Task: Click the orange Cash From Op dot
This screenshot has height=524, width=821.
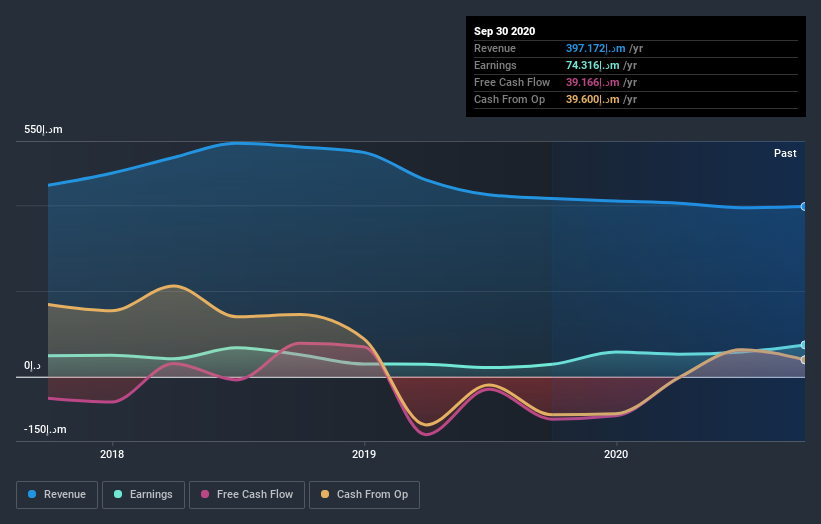Action: point(325,494)
